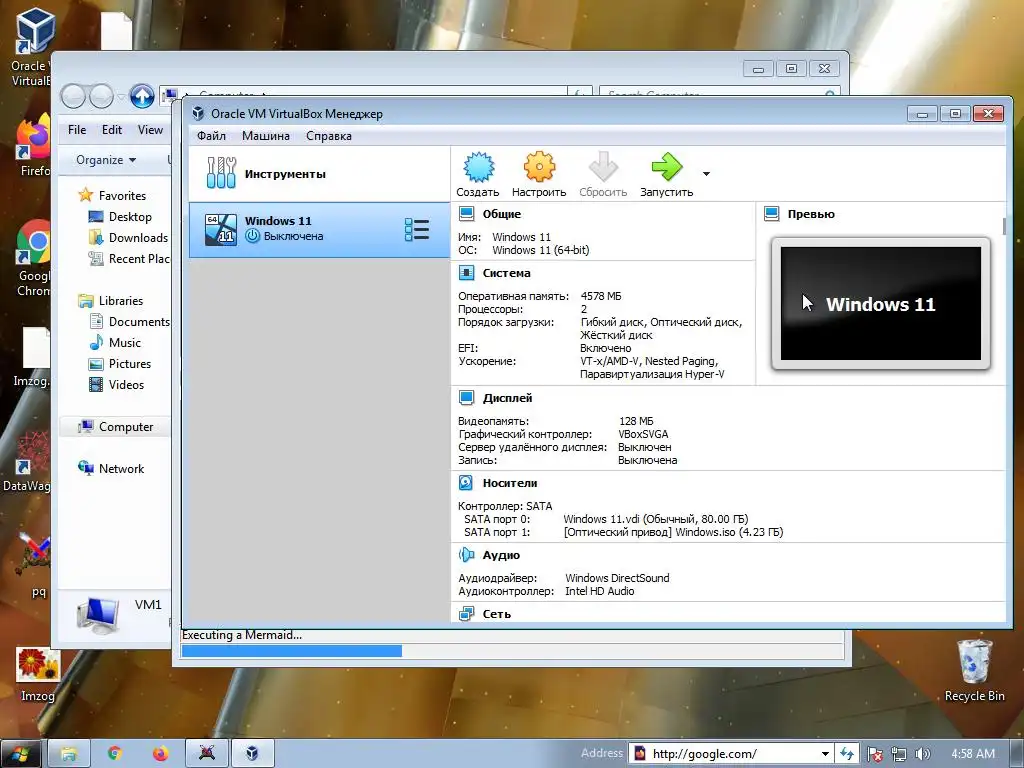
Task: Click the Windows 11.vdi disk entry
Action: [656, 519]
